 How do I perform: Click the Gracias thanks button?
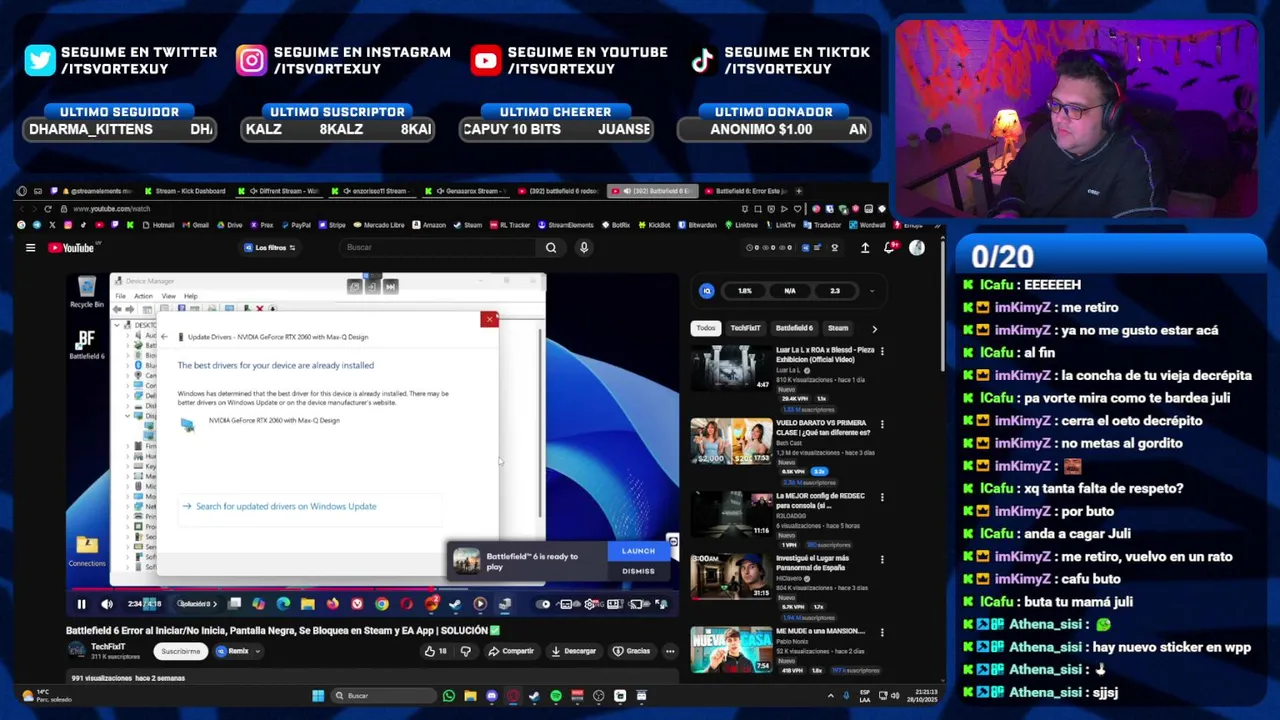tap(631, 651)
